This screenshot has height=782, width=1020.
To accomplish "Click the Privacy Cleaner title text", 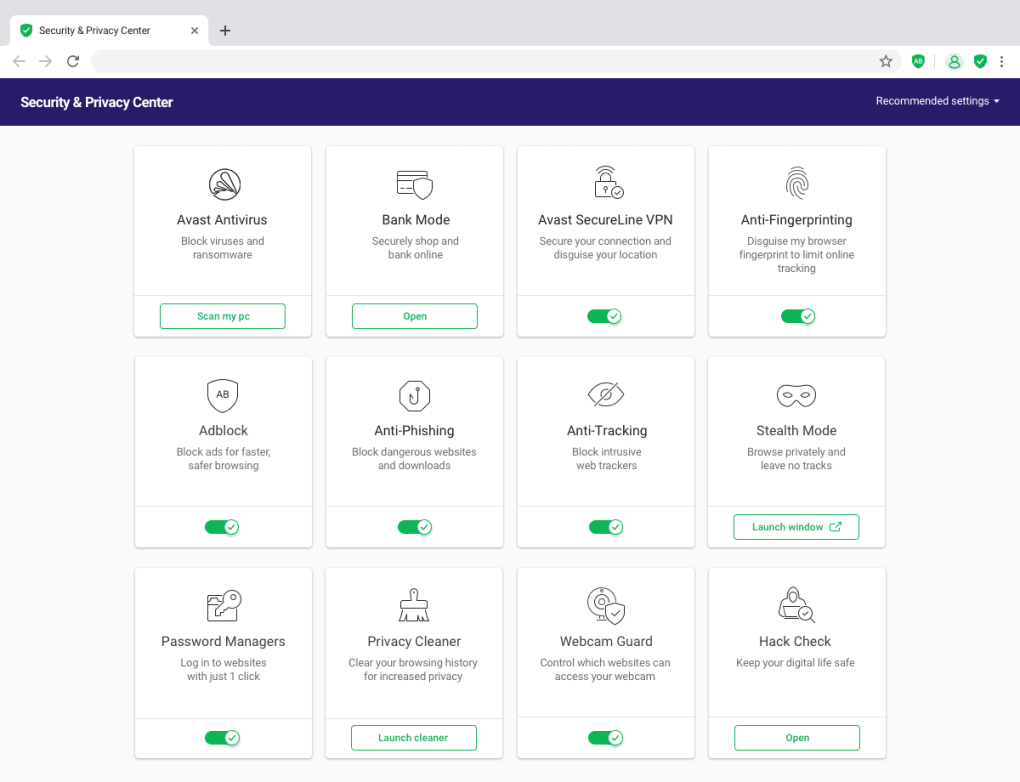I will click(414, 641).
